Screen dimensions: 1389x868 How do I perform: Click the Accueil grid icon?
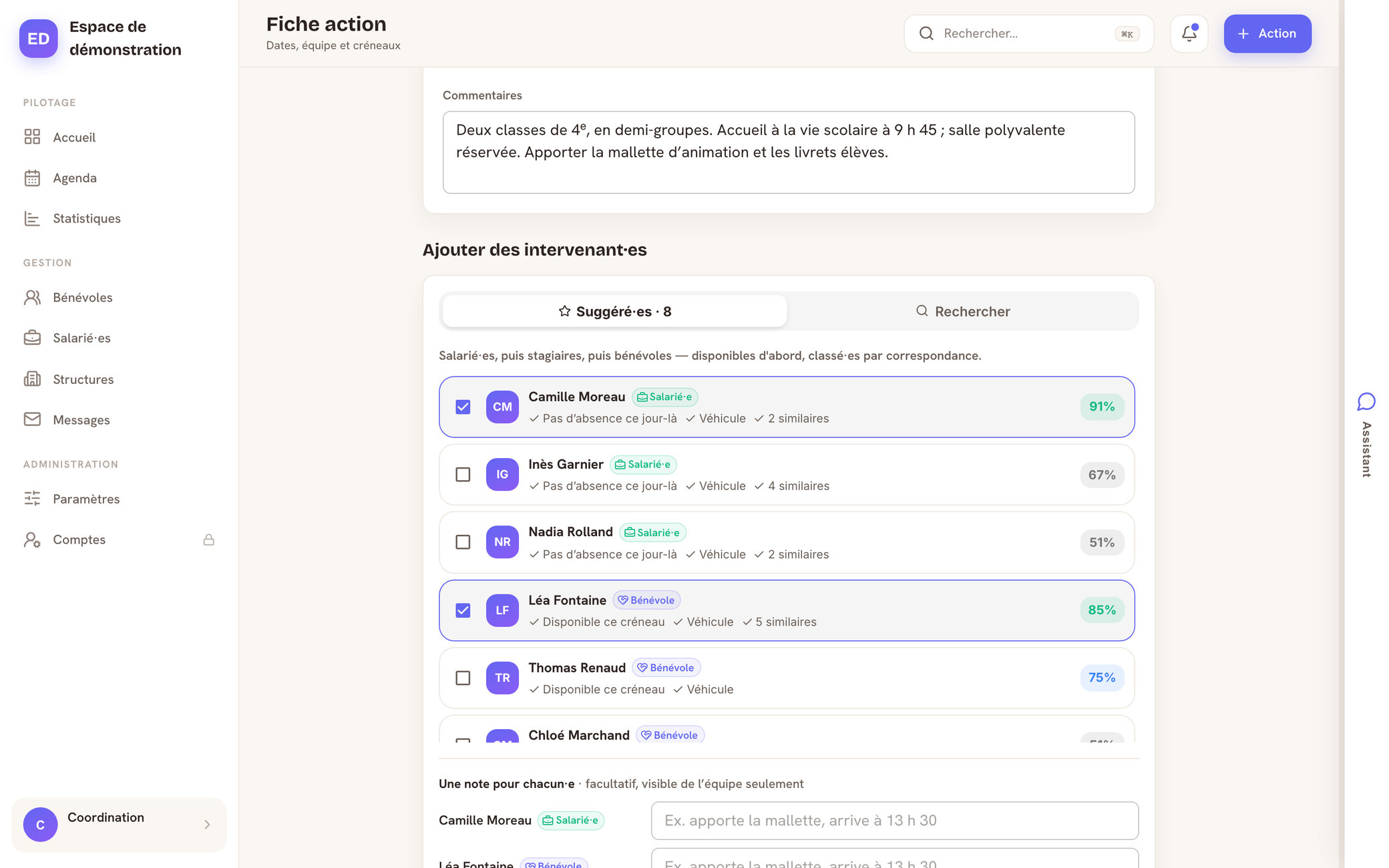(32, 137)
